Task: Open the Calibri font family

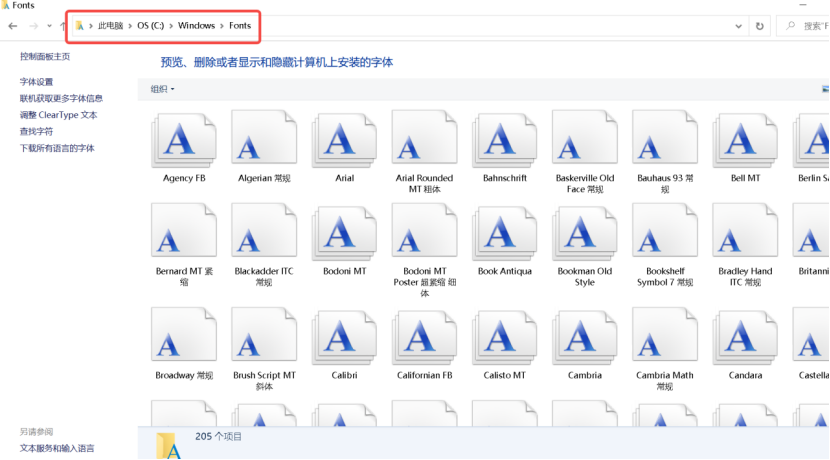Action: [x=344, y=337]
